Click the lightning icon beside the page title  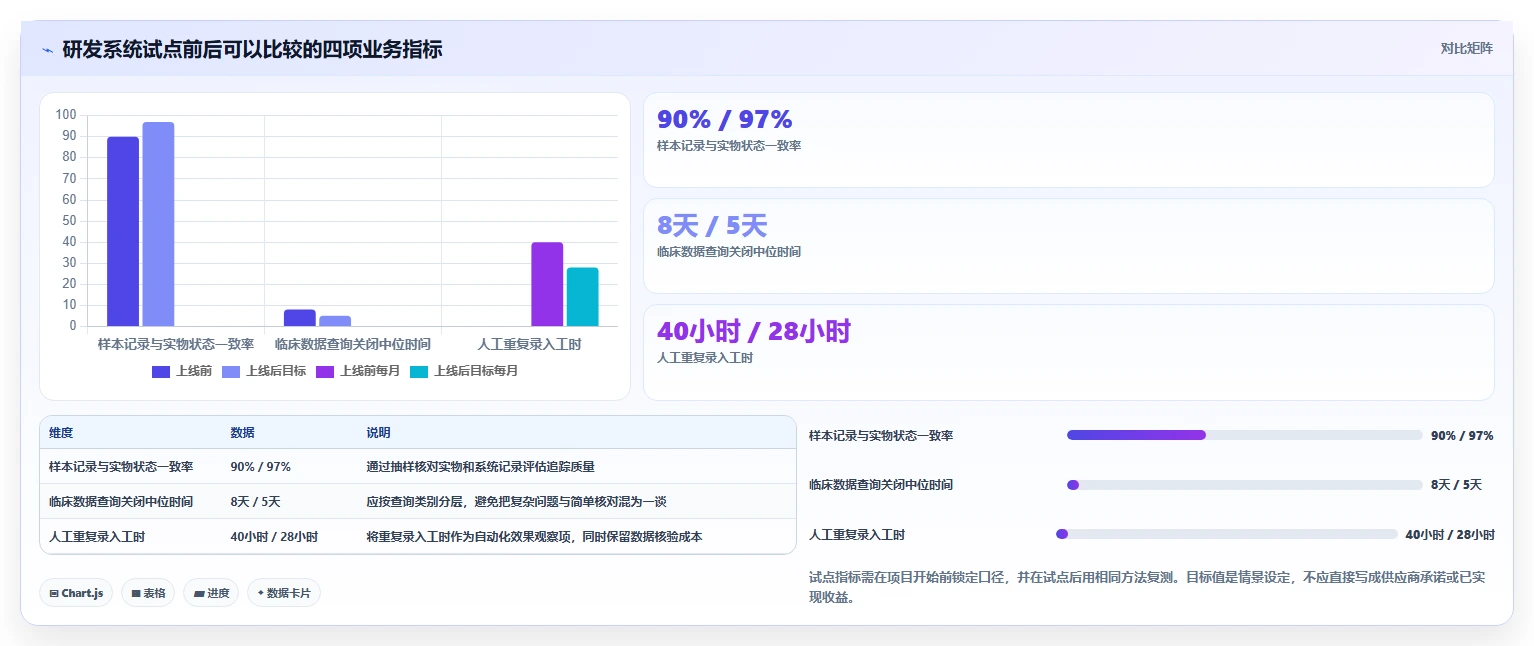(47, 50)
